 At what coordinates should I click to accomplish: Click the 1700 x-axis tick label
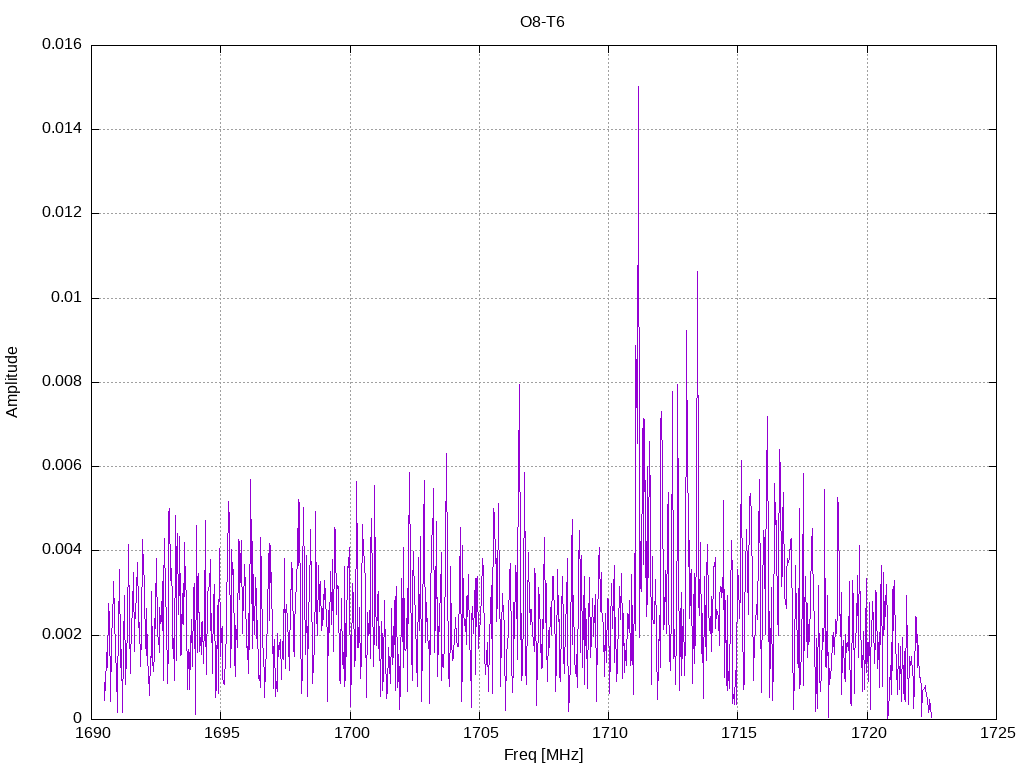(x=350, y=733)
